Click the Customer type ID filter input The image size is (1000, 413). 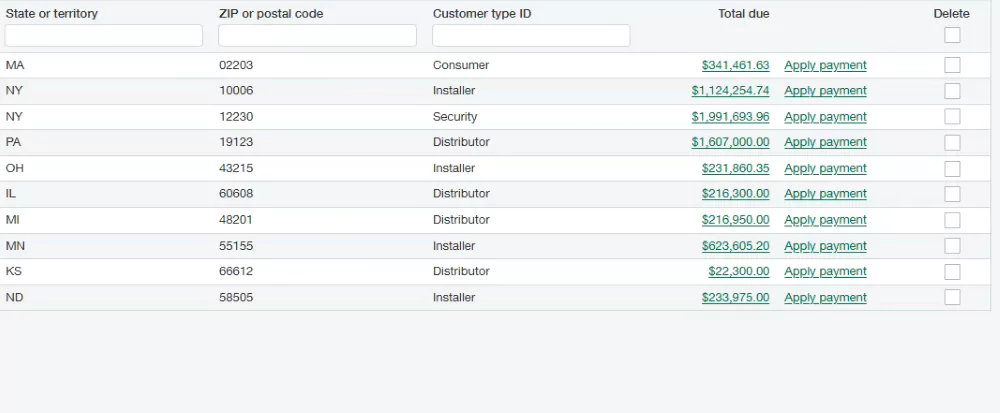pyautogui.click(x=531, y=36)
